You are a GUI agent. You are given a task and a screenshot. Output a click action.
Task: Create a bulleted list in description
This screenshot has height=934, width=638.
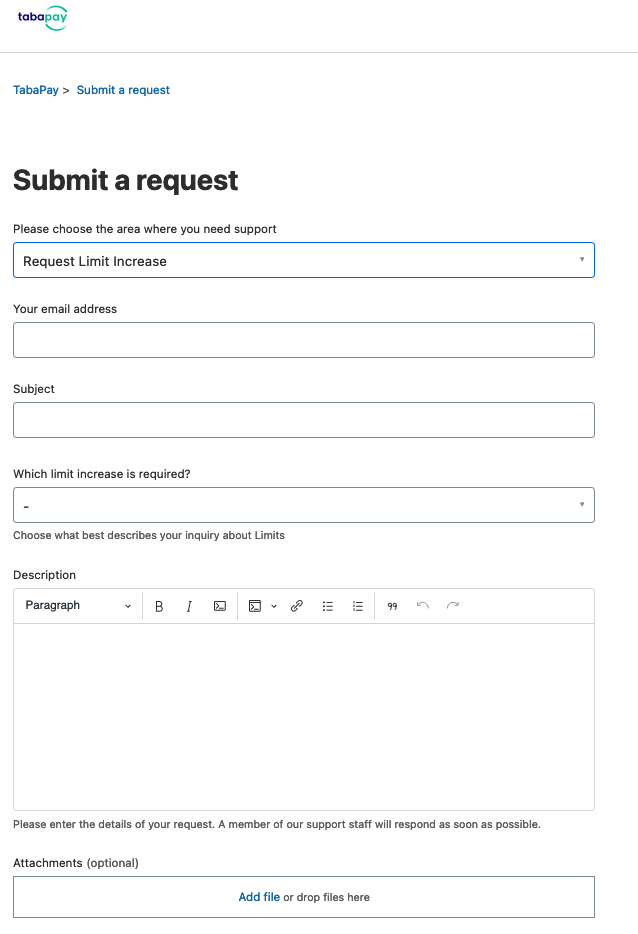pyautogui.click(x=328, y=606)
